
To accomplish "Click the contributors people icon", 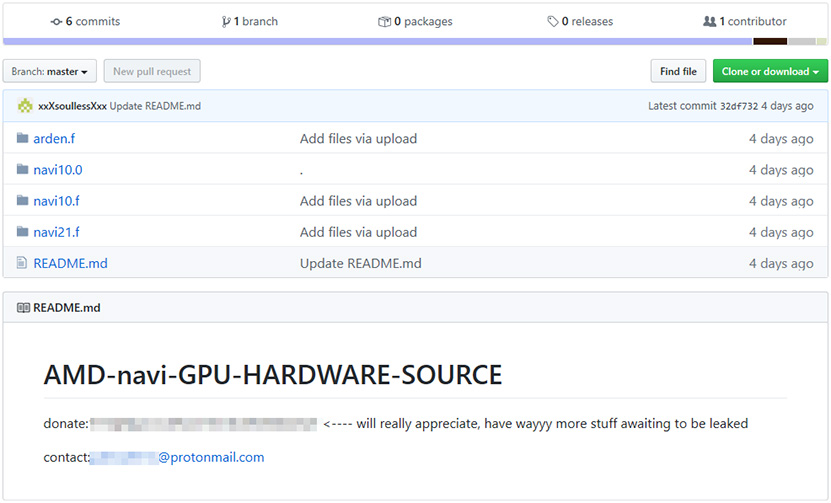I will (709, 22).
